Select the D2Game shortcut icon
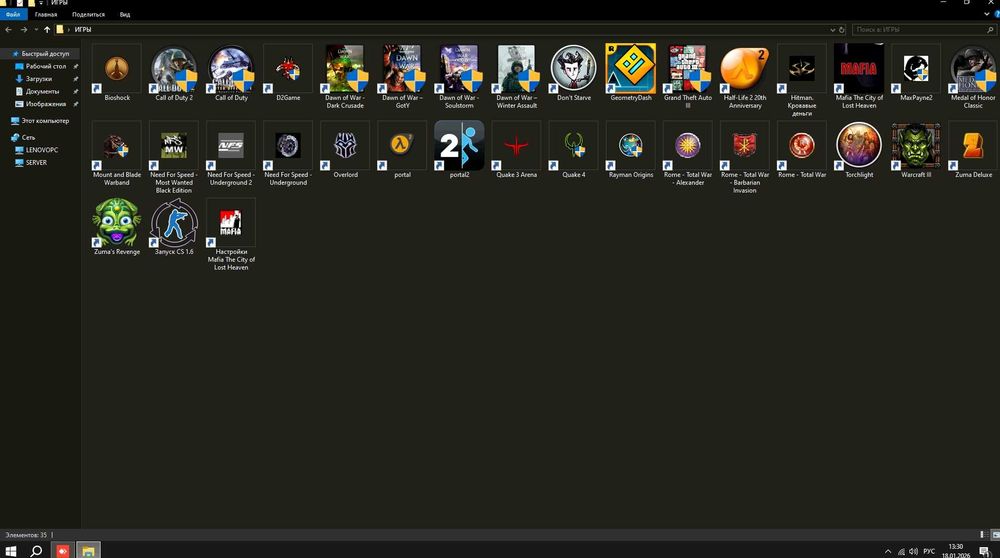Viewport: 1000px width, 558px height. [x=288, y=68]
